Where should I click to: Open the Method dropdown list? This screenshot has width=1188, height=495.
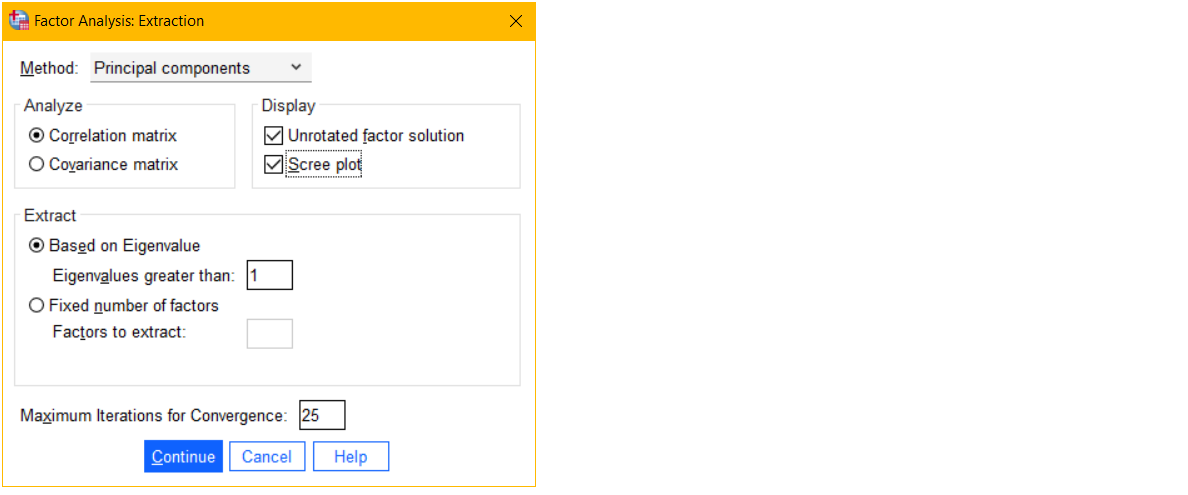point(201,67)
